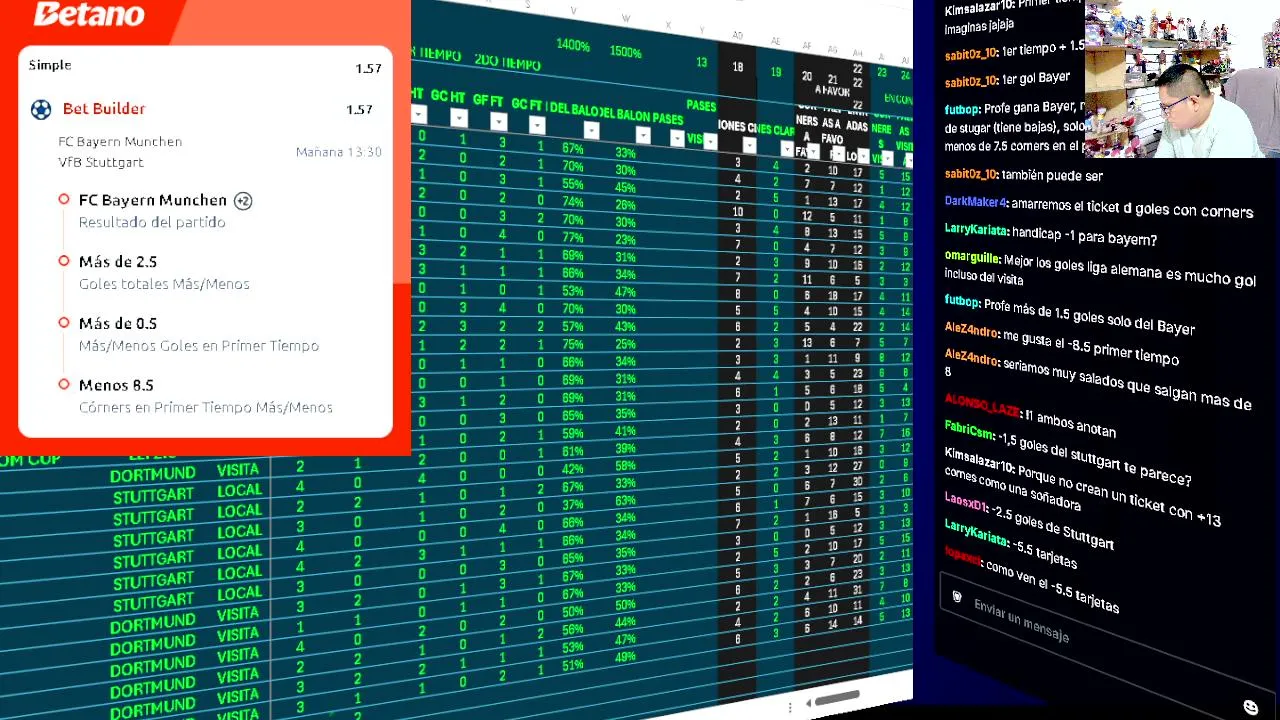Screen dimensions: 1280x720
Task: Click the soccer ball icon beside Bet Builder
Action: coord(41,109)
